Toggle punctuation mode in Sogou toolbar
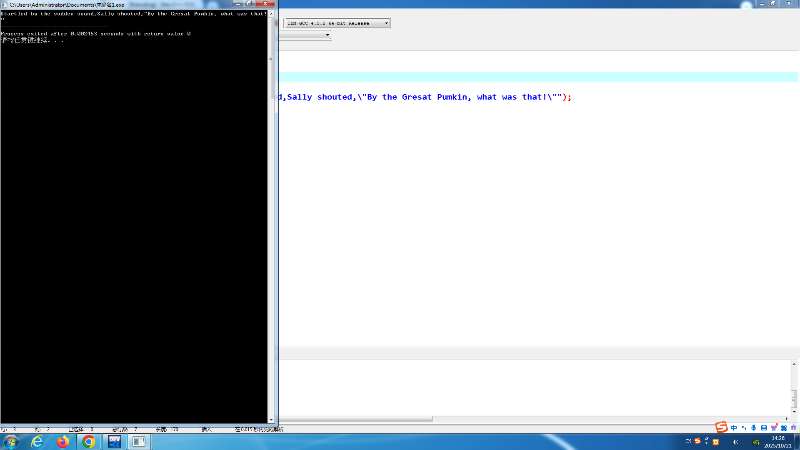This screenshot has width=800, height=450. tap(744, 428)
